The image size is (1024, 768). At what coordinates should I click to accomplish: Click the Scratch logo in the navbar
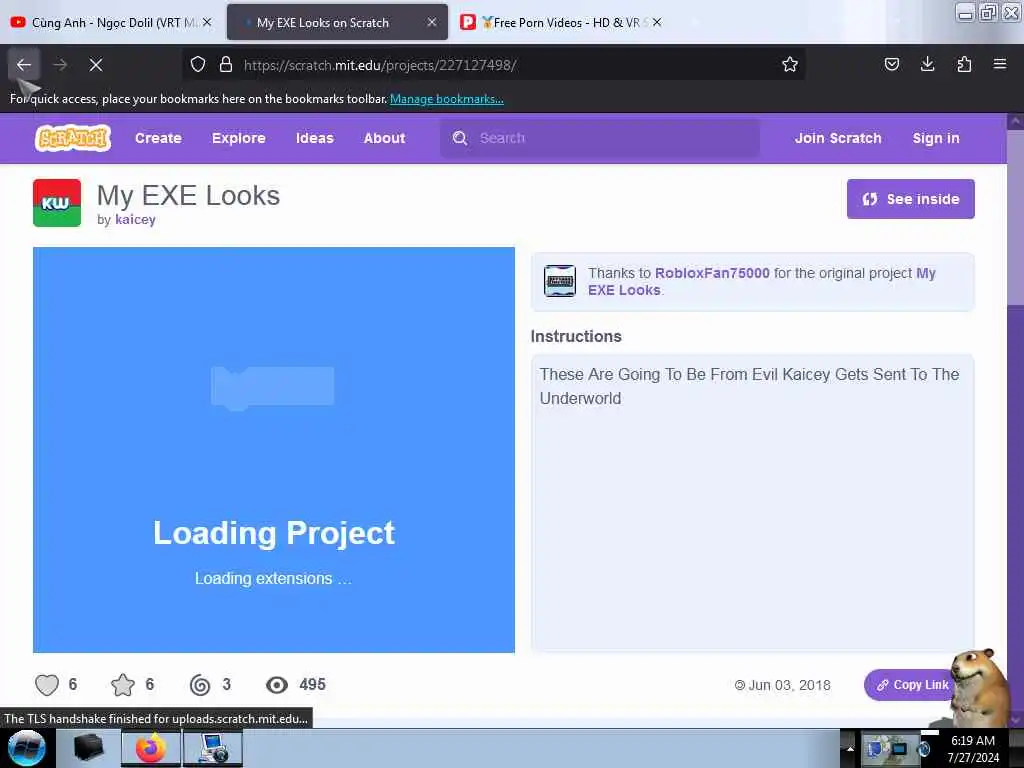(x=72, y=138)
